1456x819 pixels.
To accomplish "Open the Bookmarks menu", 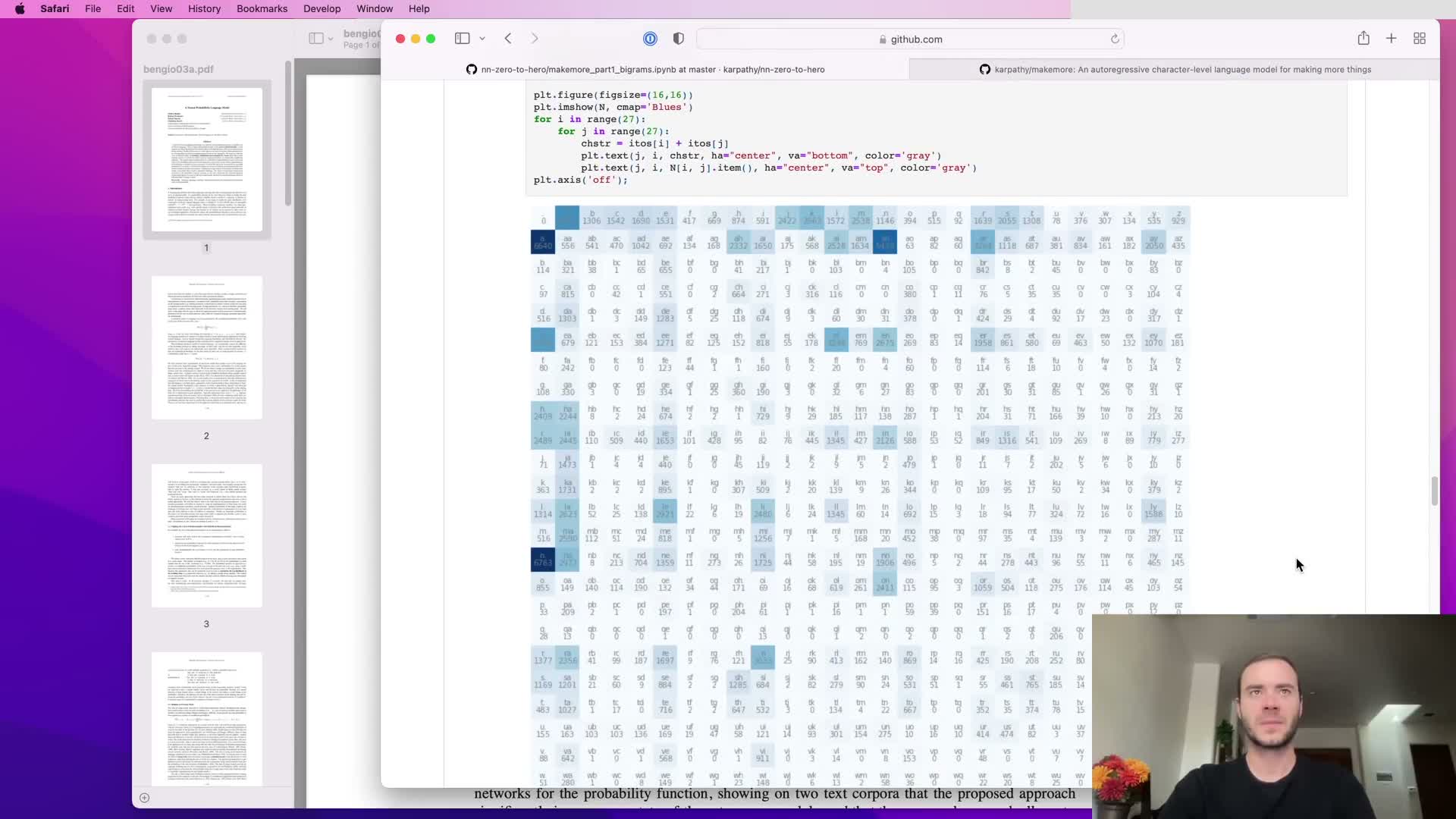I will pos(262,8).
